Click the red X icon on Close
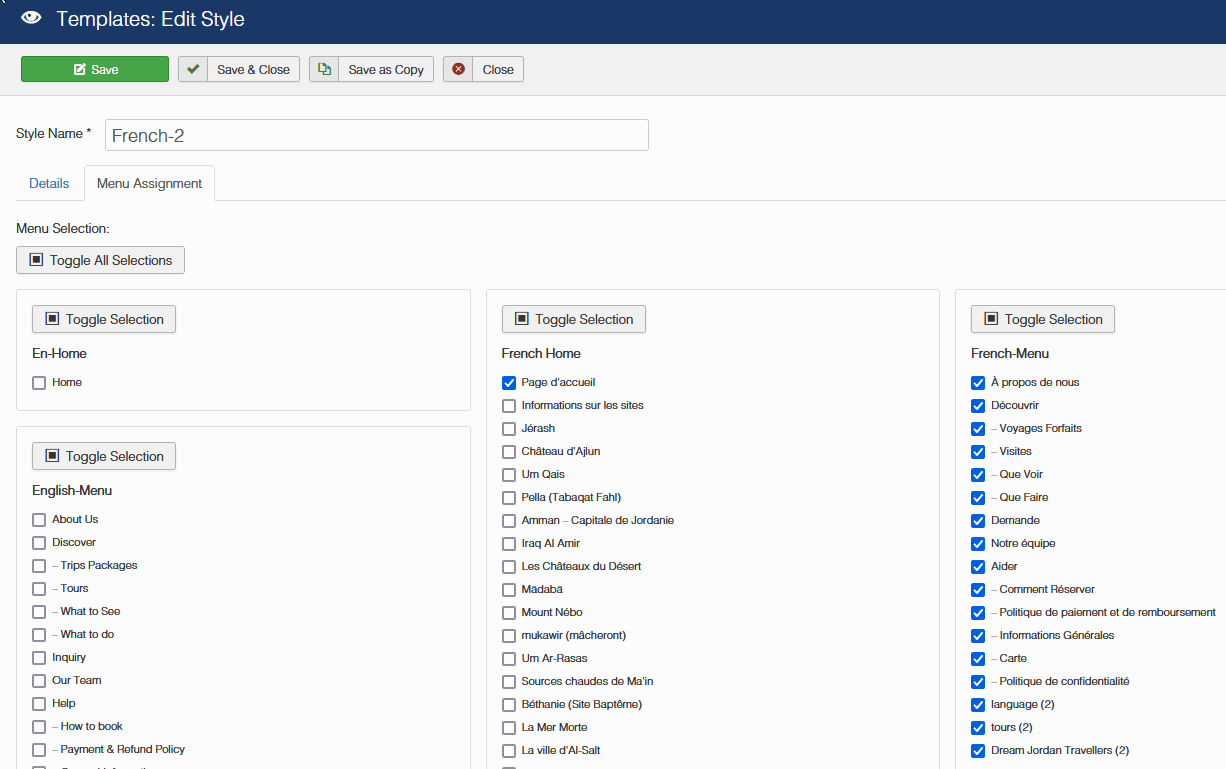This screenshot has width=1226, height=769. click(x=458, y=69)
